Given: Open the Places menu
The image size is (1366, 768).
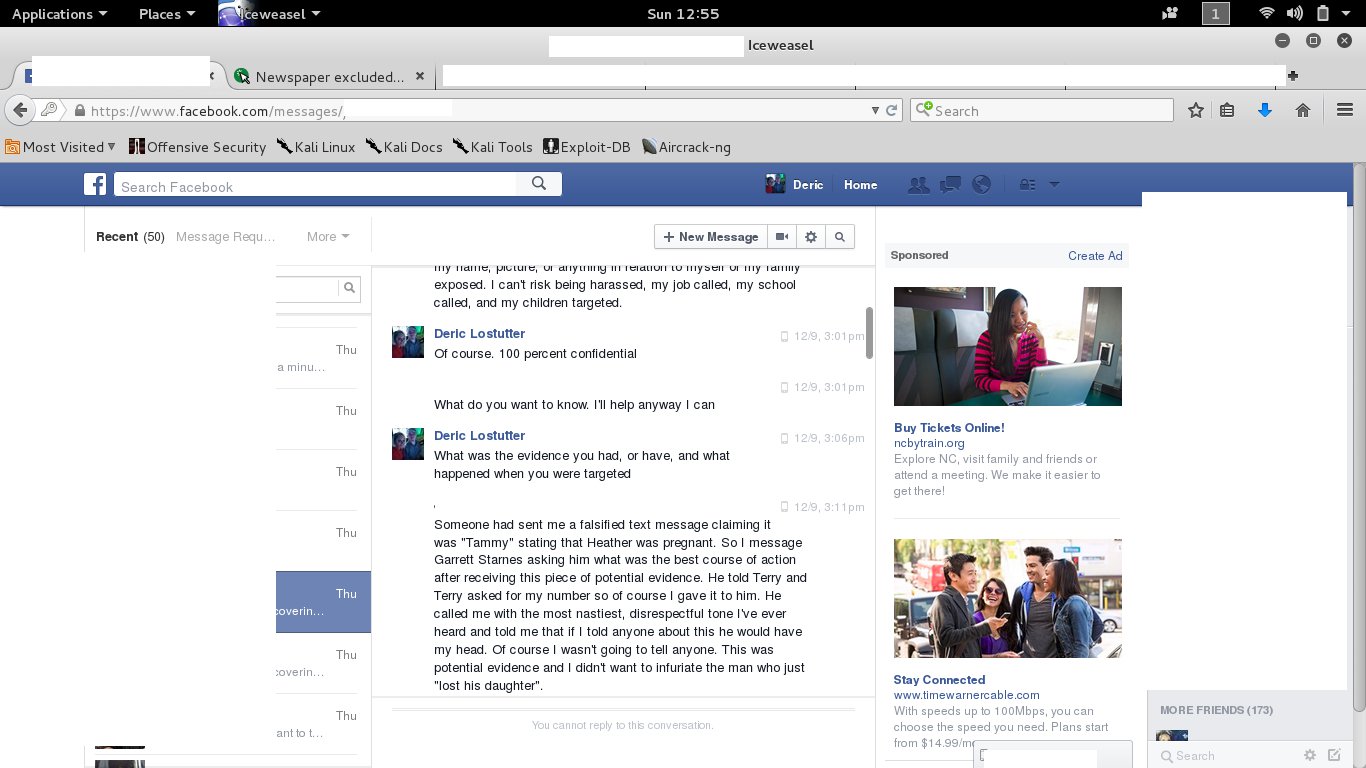Looking at the screenshot, I should [167, 14].
